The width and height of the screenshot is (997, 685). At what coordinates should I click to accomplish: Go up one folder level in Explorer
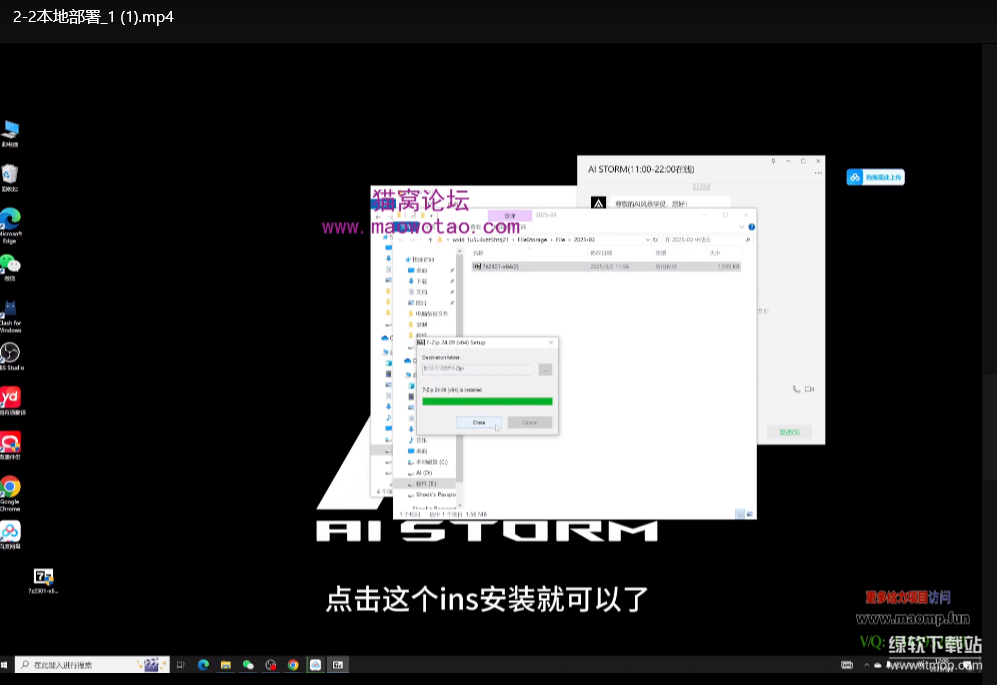[430, 240]
